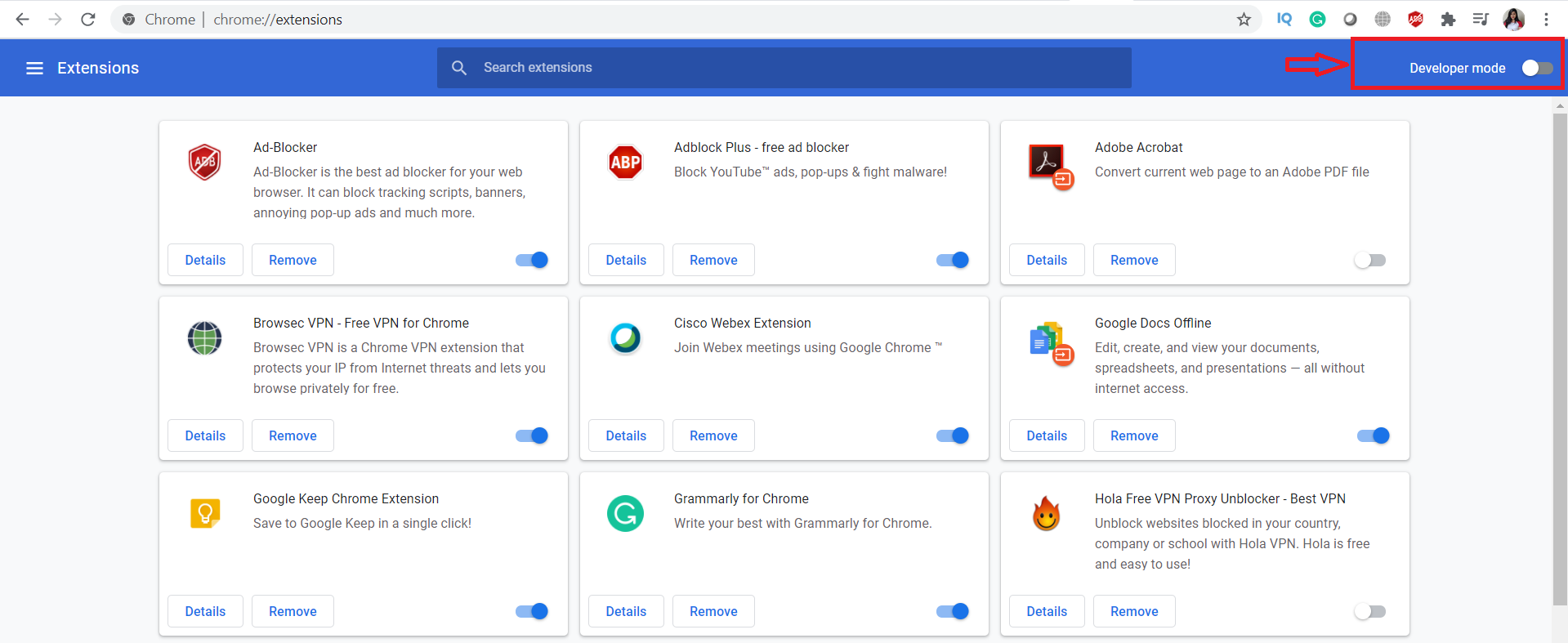The image size is (1568, 643).
Task: Open Chrome's three-dot menu
Action: tap(1546, 19)
